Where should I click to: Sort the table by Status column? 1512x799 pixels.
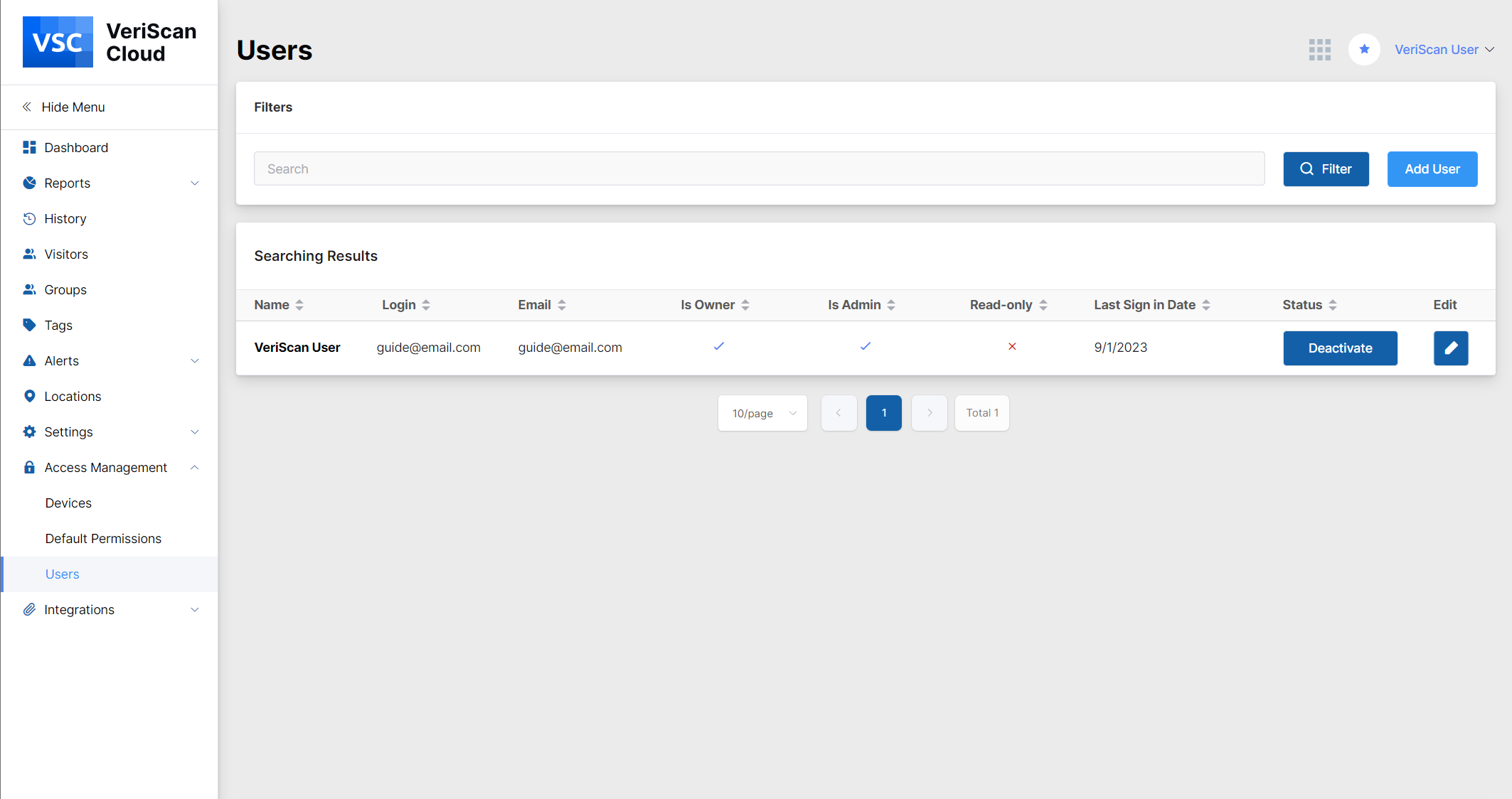tap(1333, 305)
